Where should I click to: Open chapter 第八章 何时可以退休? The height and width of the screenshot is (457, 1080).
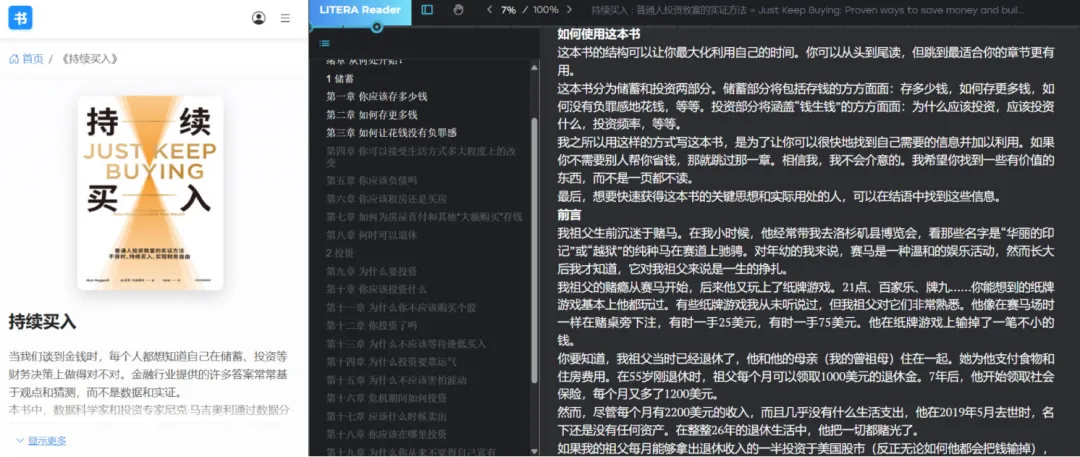372,235
